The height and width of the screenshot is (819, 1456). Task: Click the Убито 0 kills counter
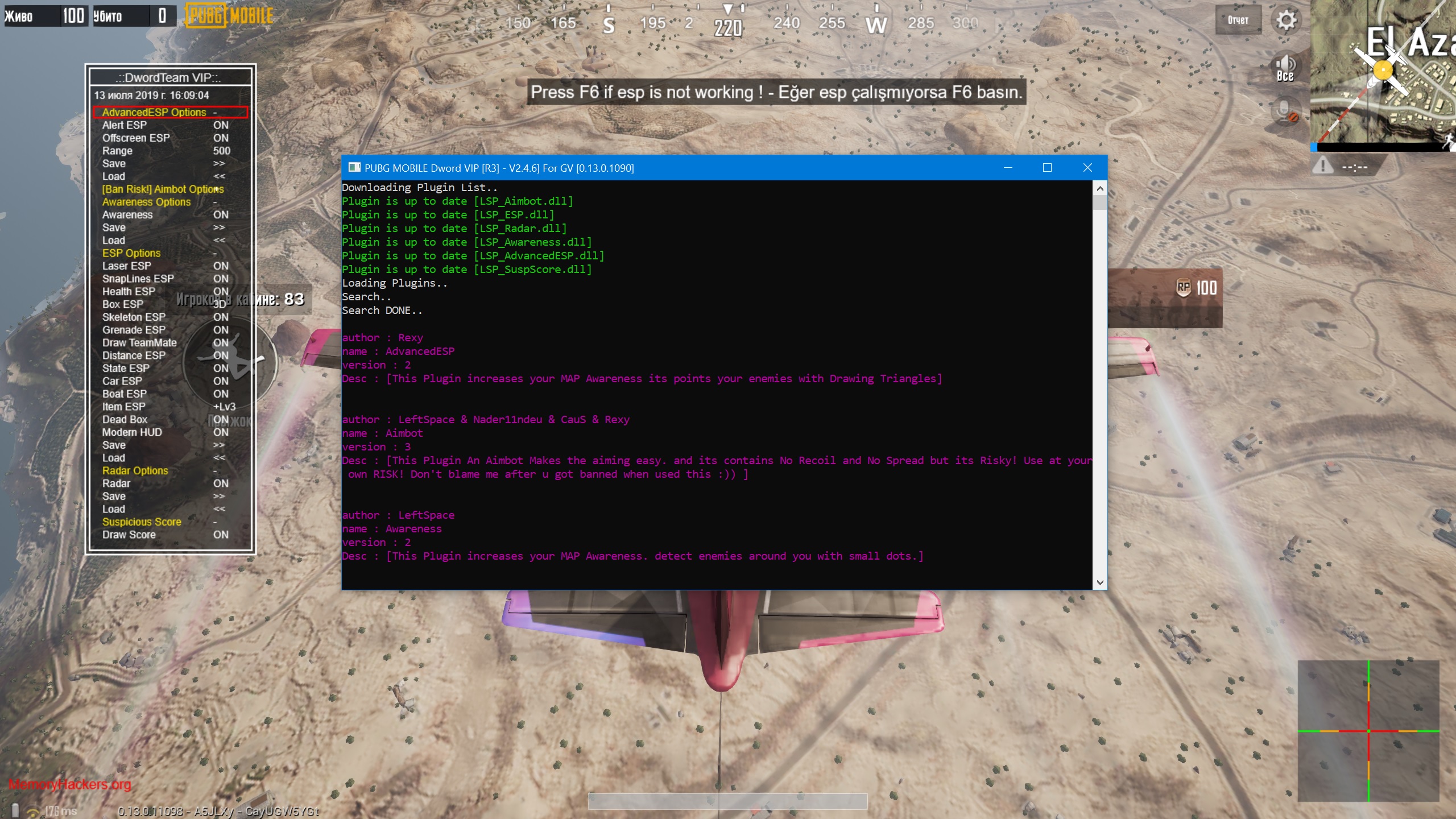[x=134, y=16]
